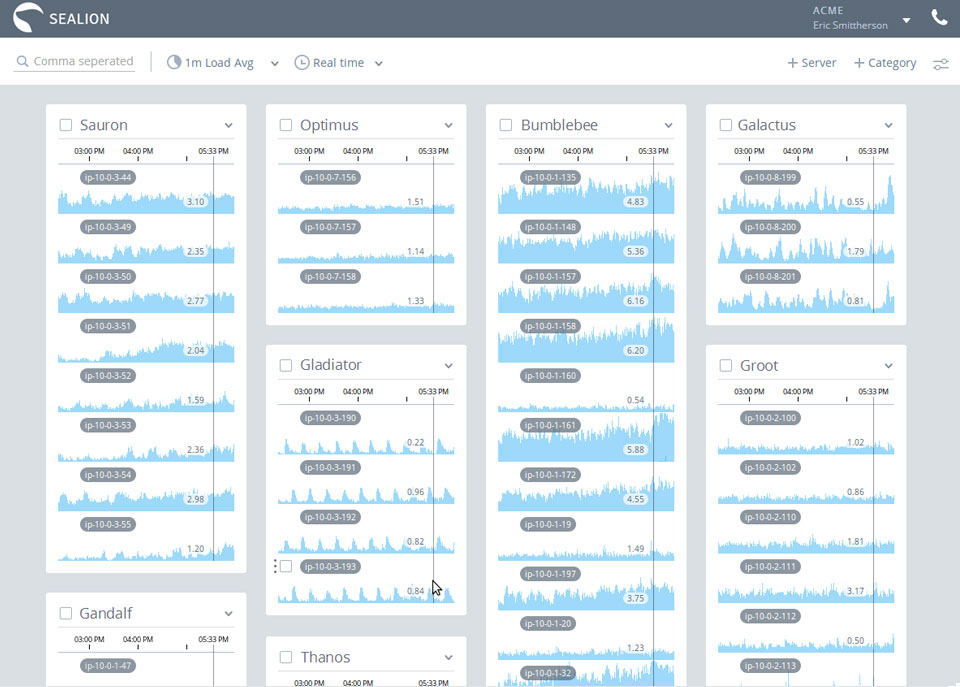The image size is (960, 687).
Task: Open the Eric Smittherson account menu
Action: [906, 20]
